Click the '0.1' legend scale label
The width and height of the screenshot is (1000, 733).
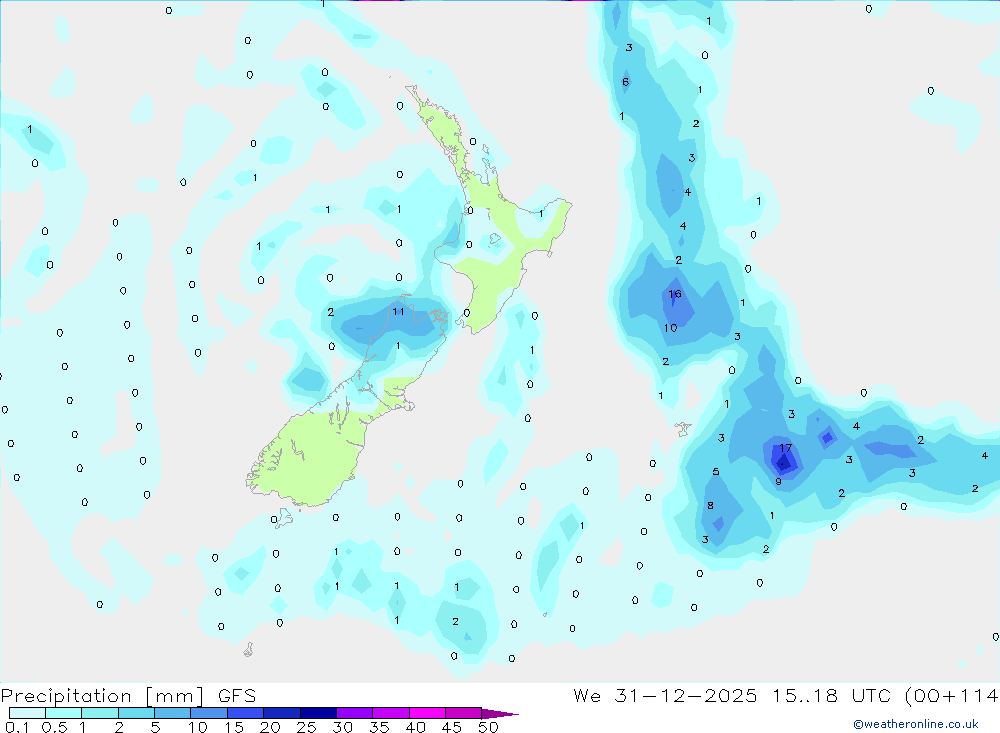coord(17,727)
